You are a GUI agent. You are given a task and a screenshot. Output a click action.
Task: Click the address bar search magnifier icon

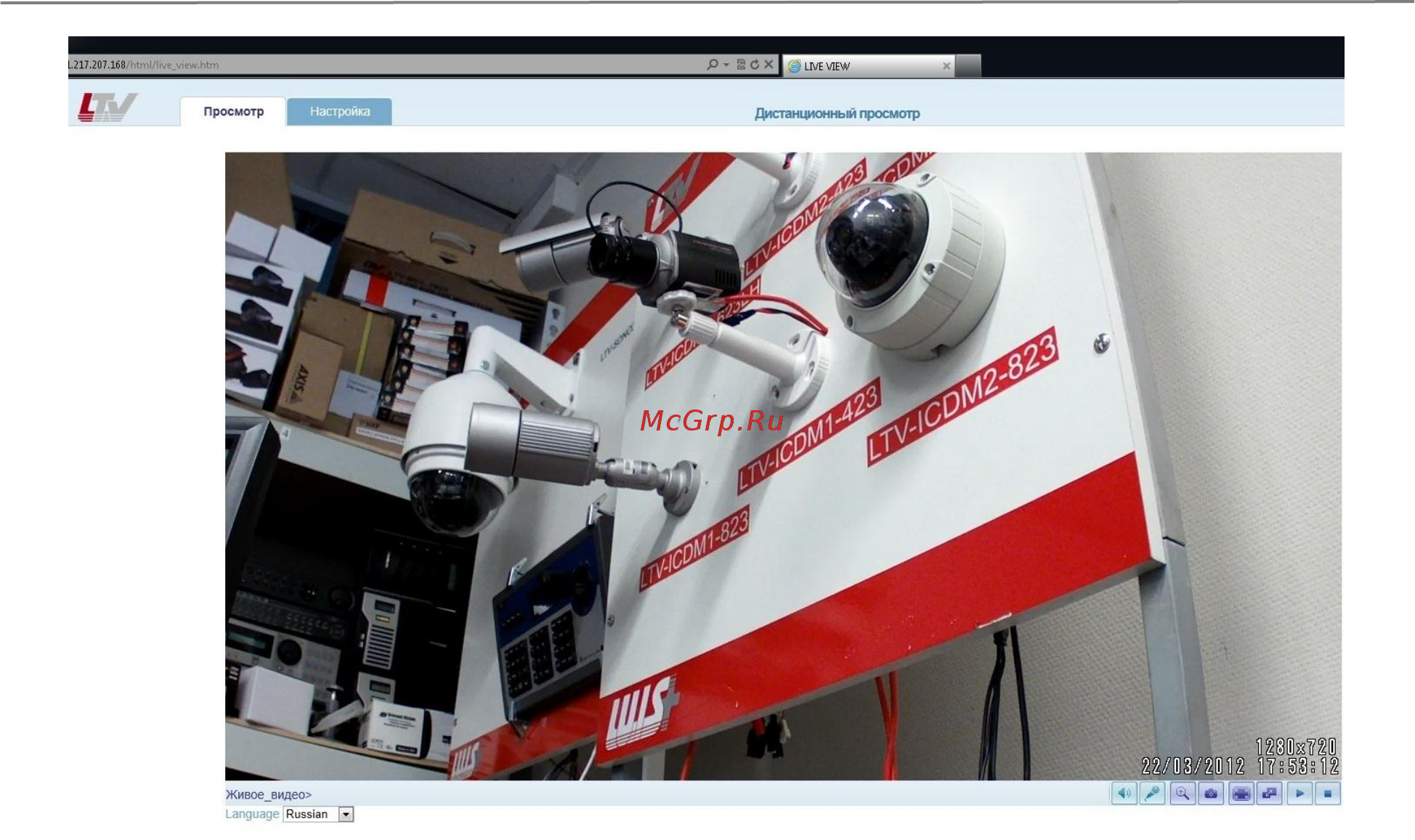[x=713, y=65]
